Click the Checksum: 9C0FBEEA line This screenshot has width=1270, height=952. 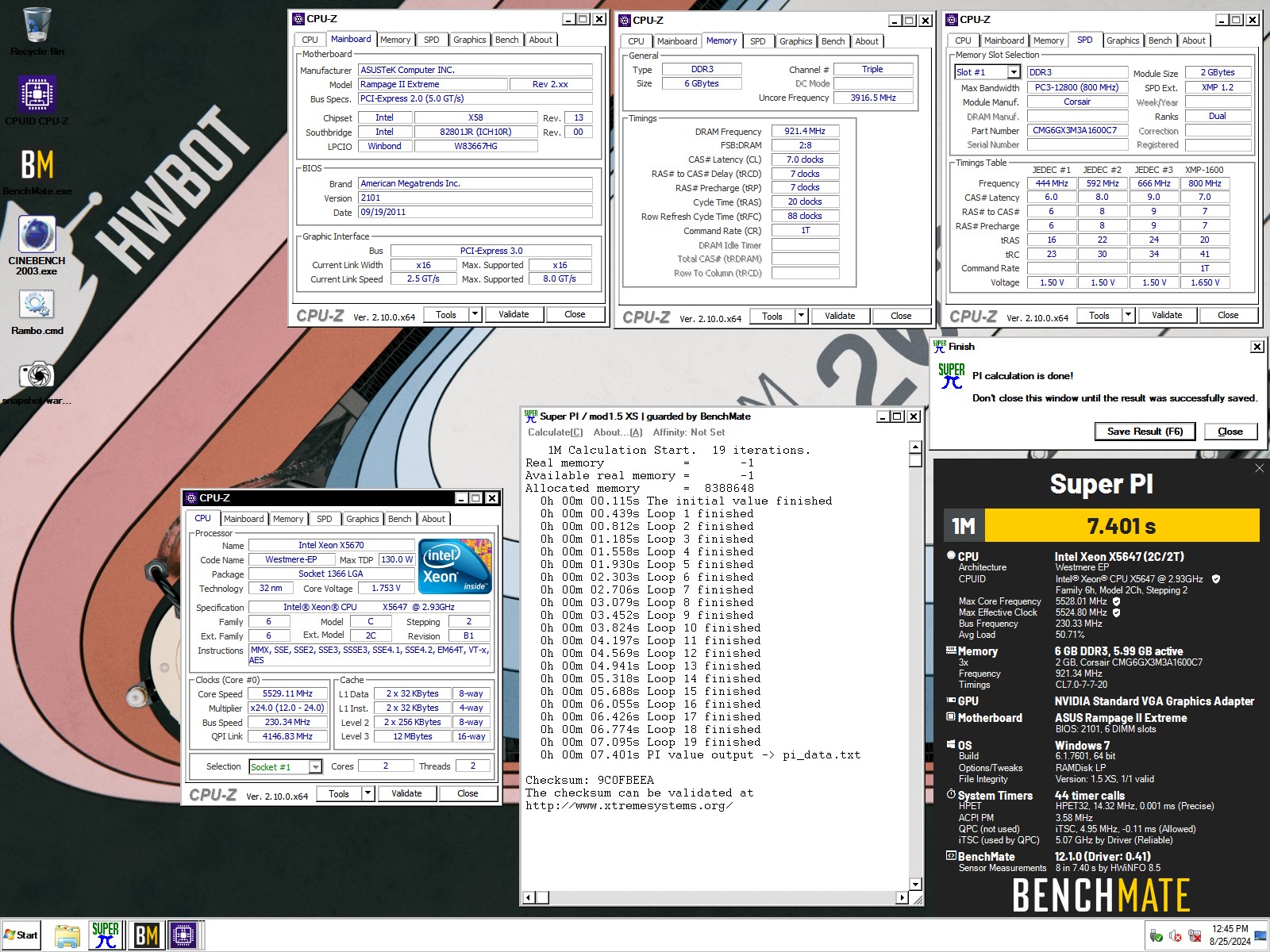click(x=590, y=780)
